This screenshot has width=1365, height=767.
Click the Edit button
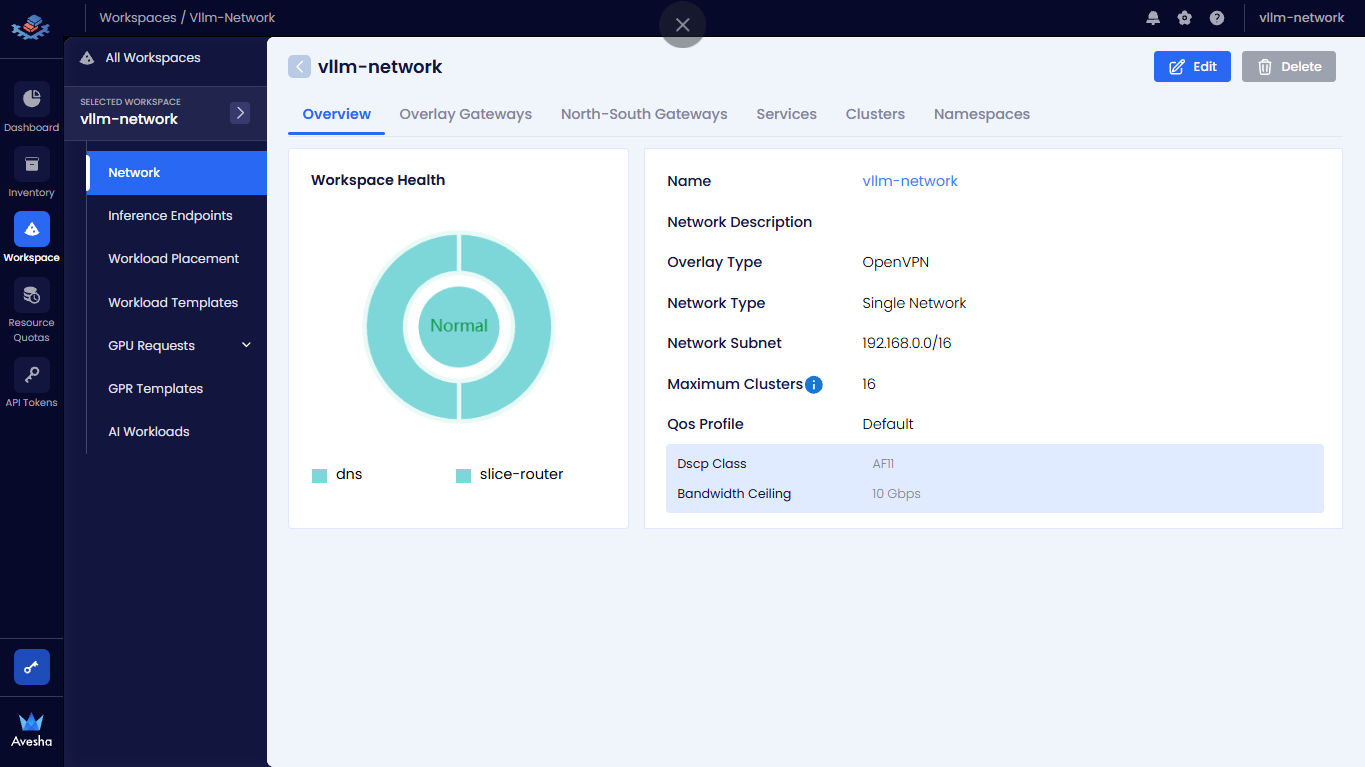tap(1192, 67)
